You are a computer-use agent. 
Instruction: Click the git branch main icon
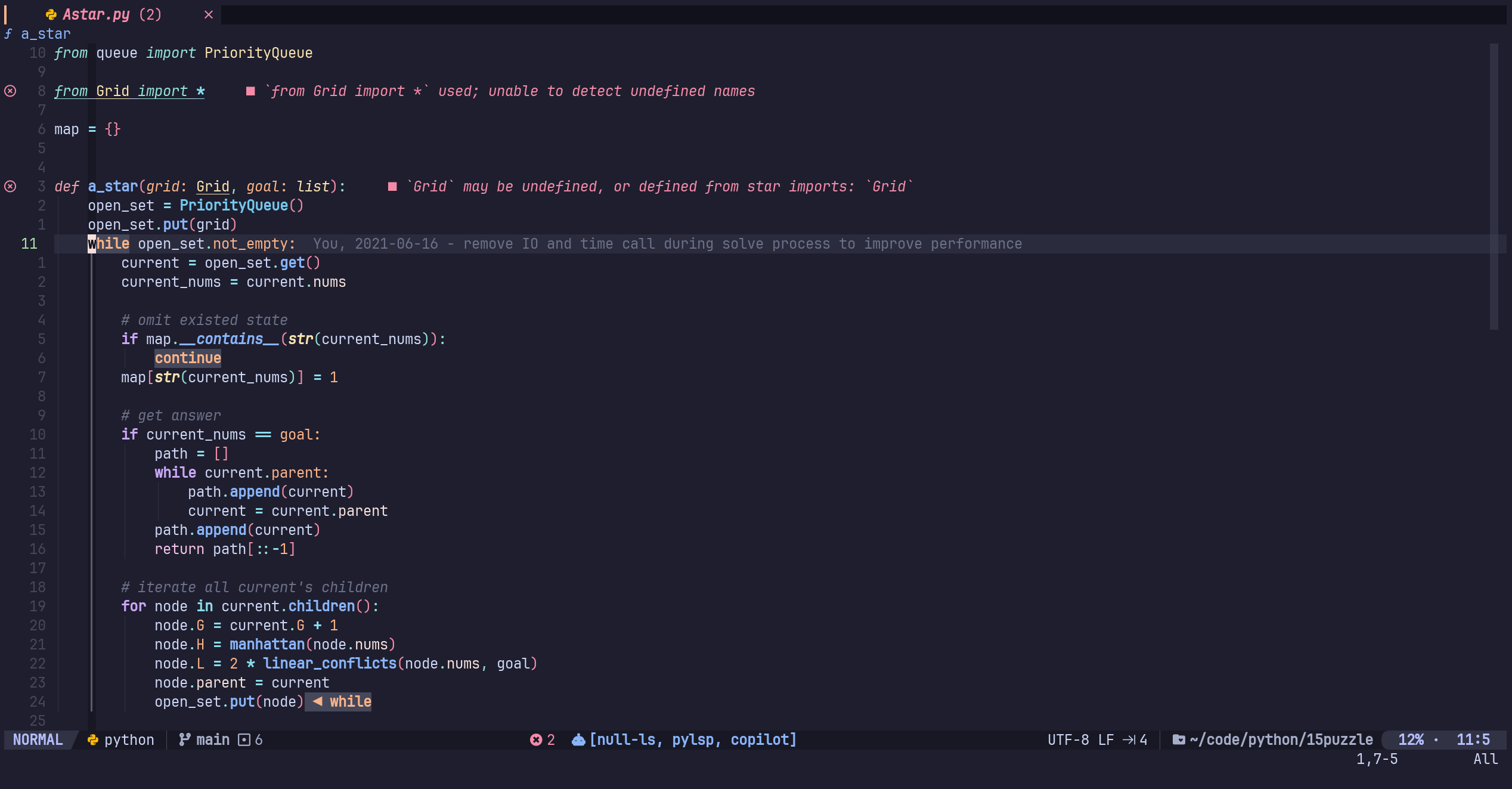(185, 740)
